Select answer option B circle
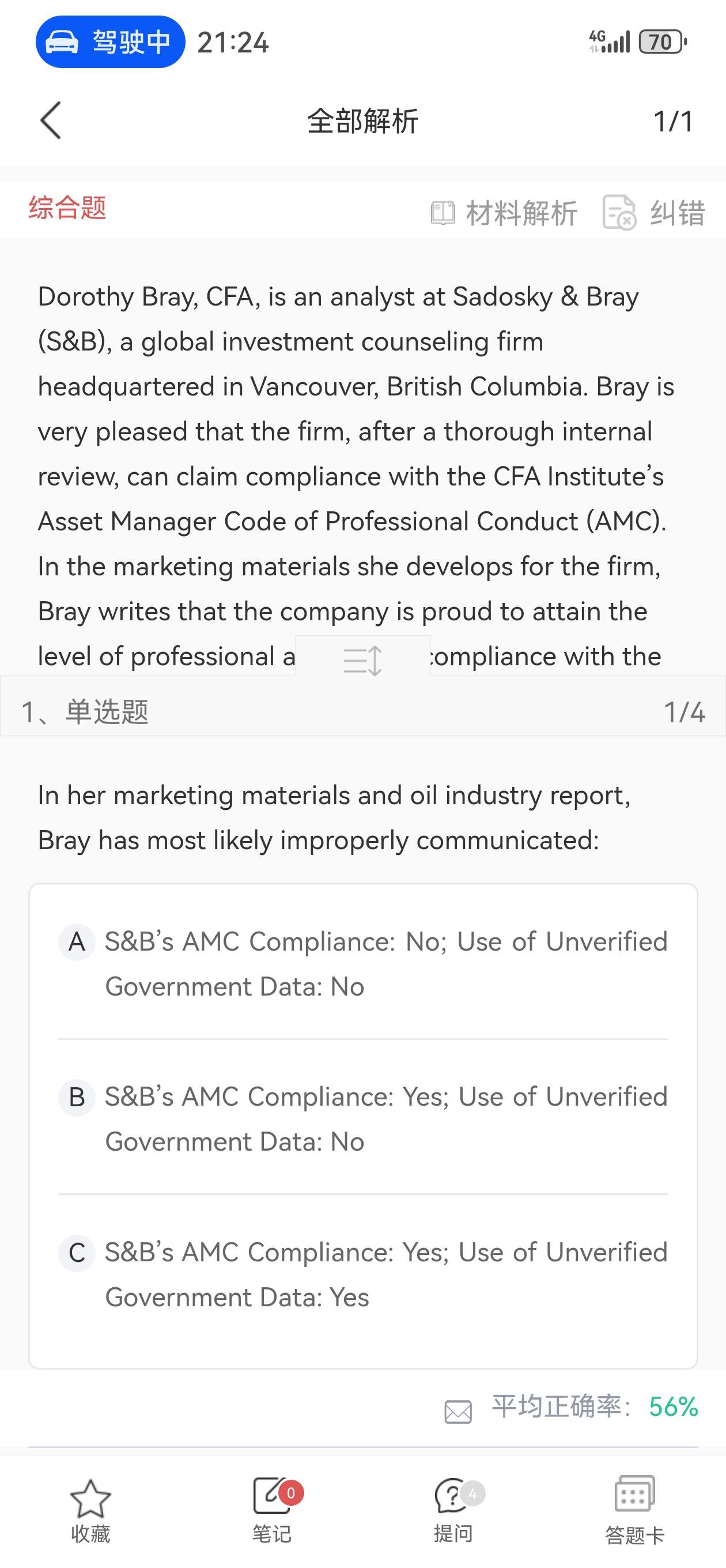The width and height of the screenshot is (726, 1568). click(77, 1098)
